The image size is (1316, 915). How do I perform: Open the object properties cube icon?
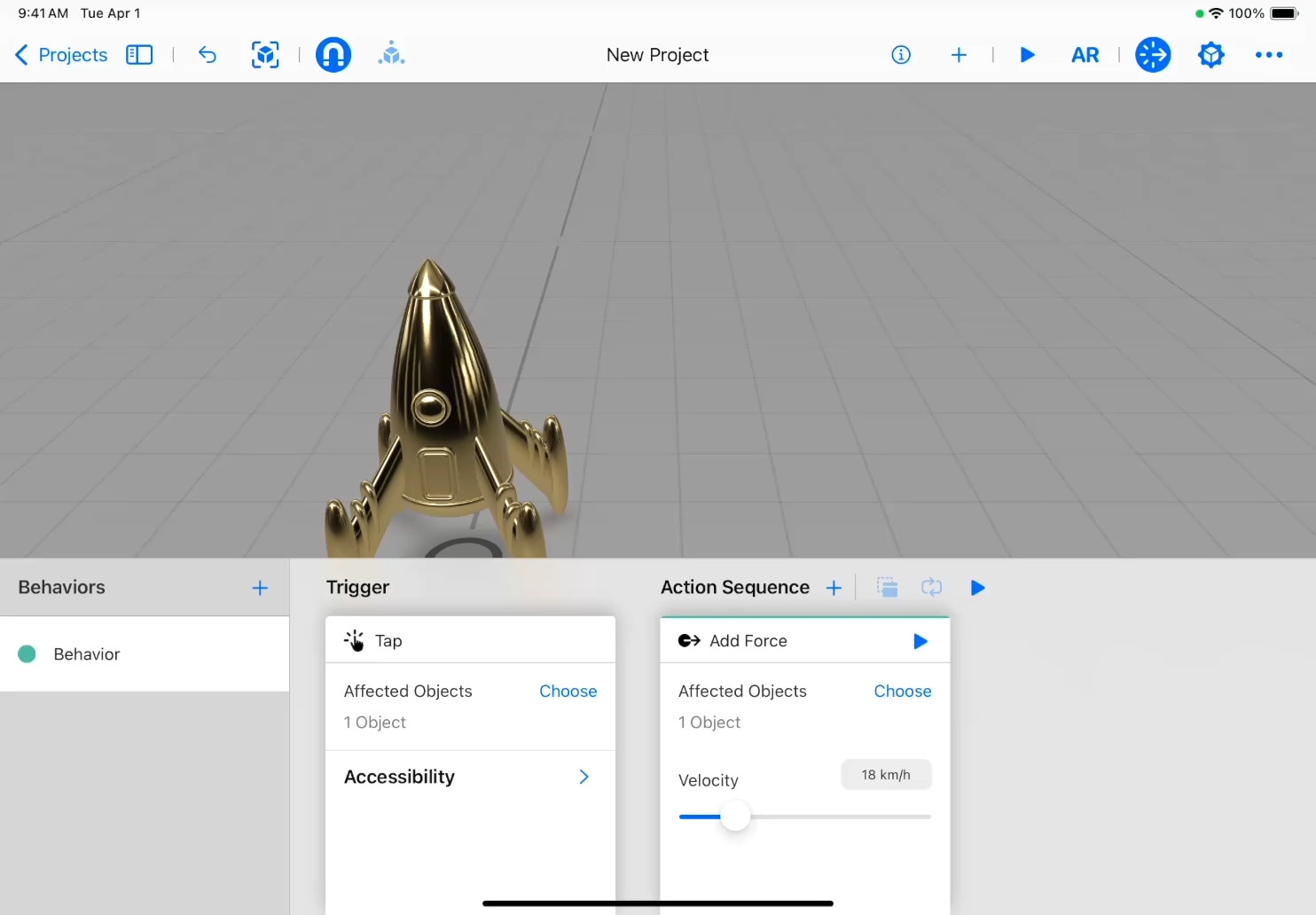(x=1210, y=55)
